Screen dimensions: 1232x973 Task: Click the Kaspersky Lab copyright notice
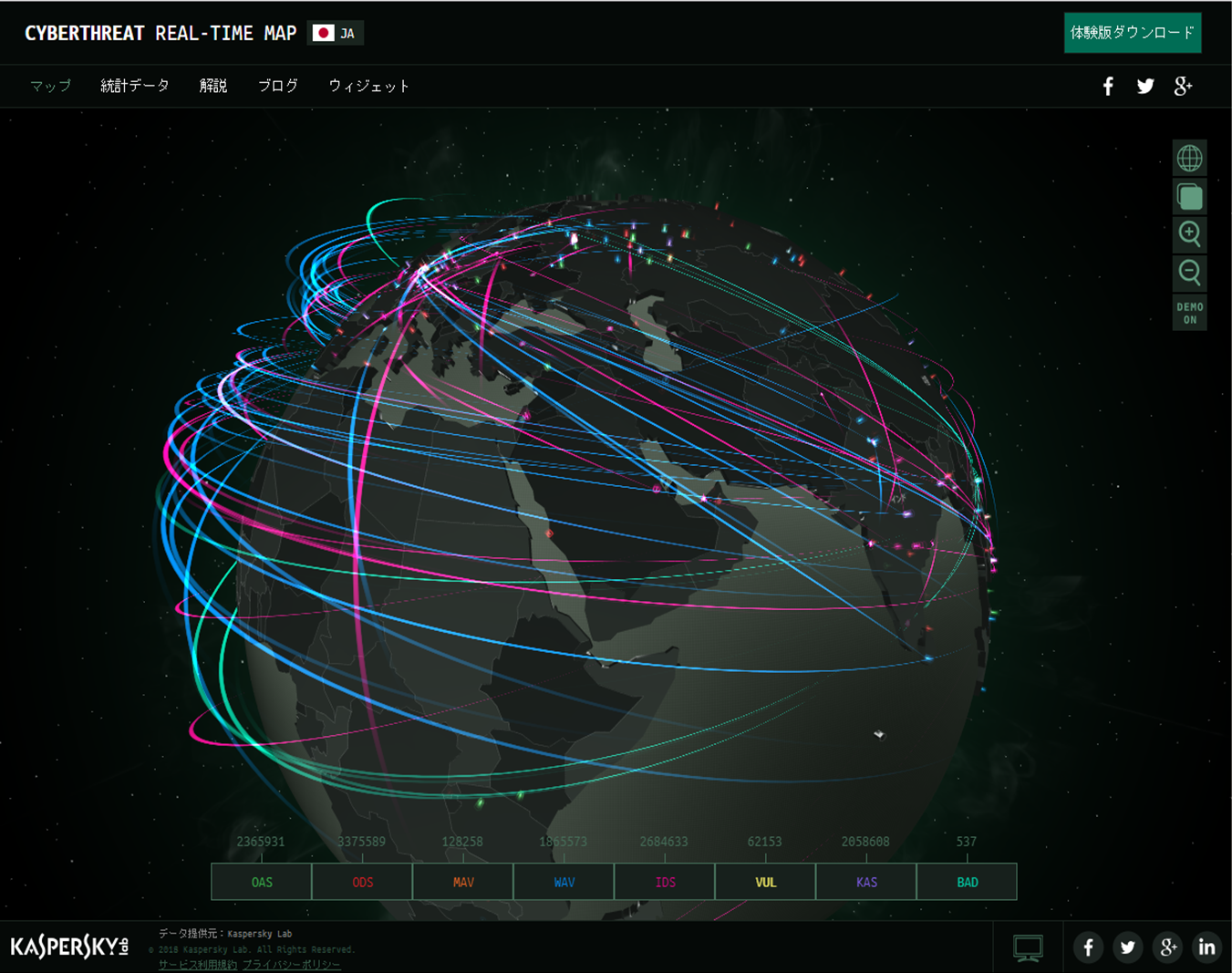[252, 949]
